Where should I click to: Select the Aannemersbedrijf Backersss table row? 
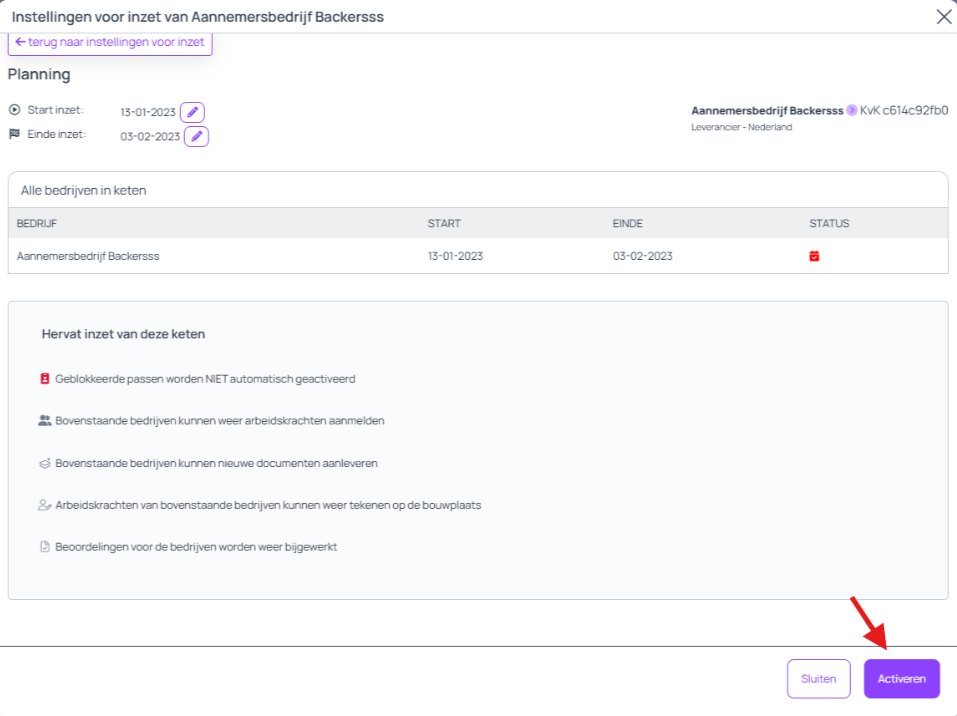click(x=477, y=256)
